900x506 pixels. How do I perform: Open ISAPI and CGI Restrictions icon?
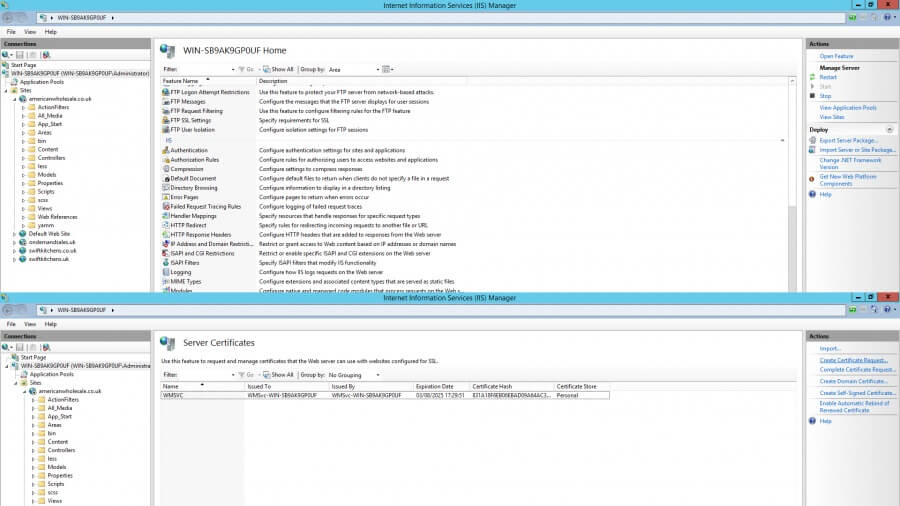(x=166, y=253)
